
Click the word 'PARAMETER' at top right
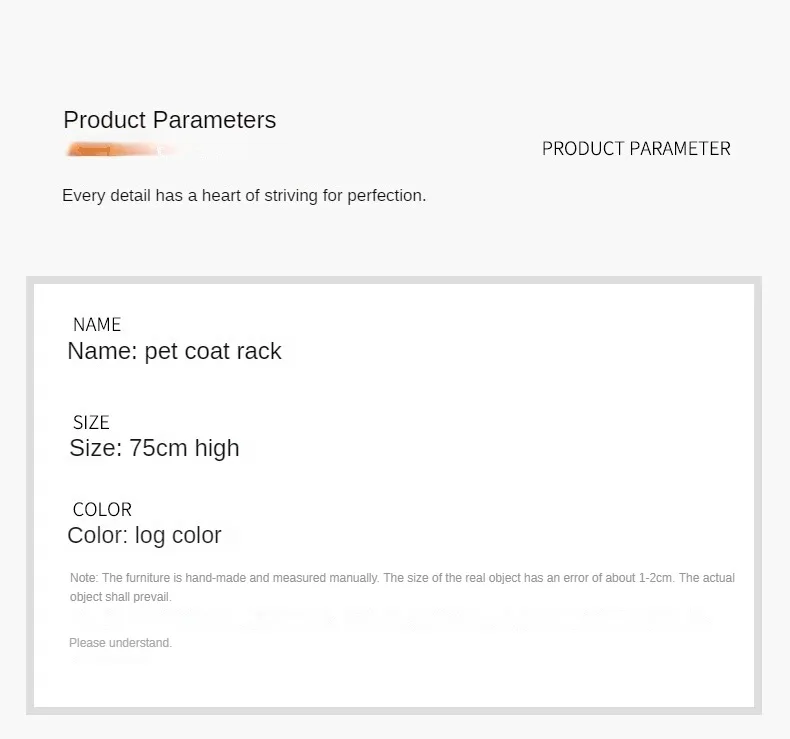680,149
